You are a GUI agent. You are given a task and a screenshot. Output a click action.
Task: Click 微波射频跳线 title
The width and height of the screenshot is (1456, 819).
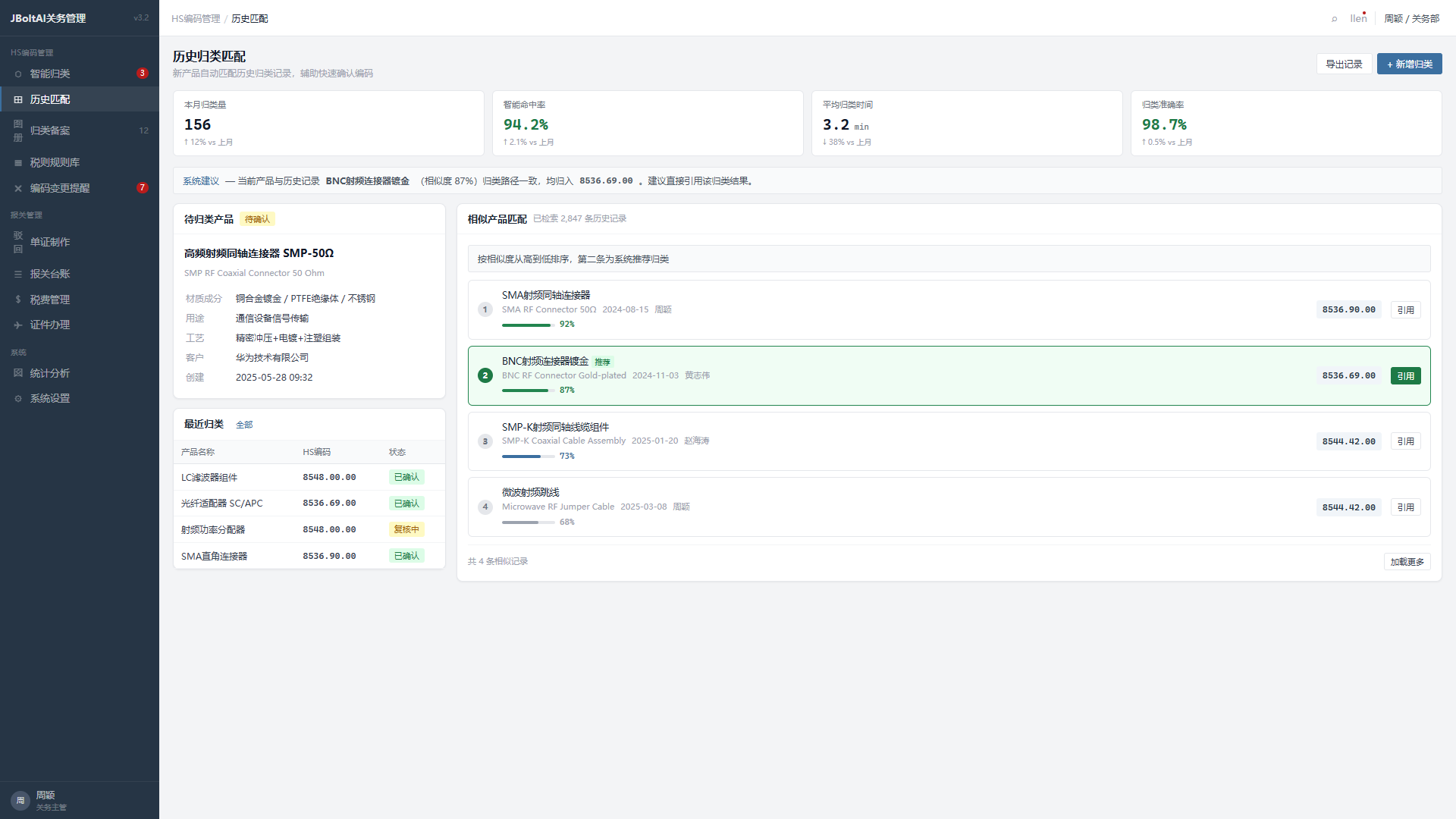tap(531, 493)
